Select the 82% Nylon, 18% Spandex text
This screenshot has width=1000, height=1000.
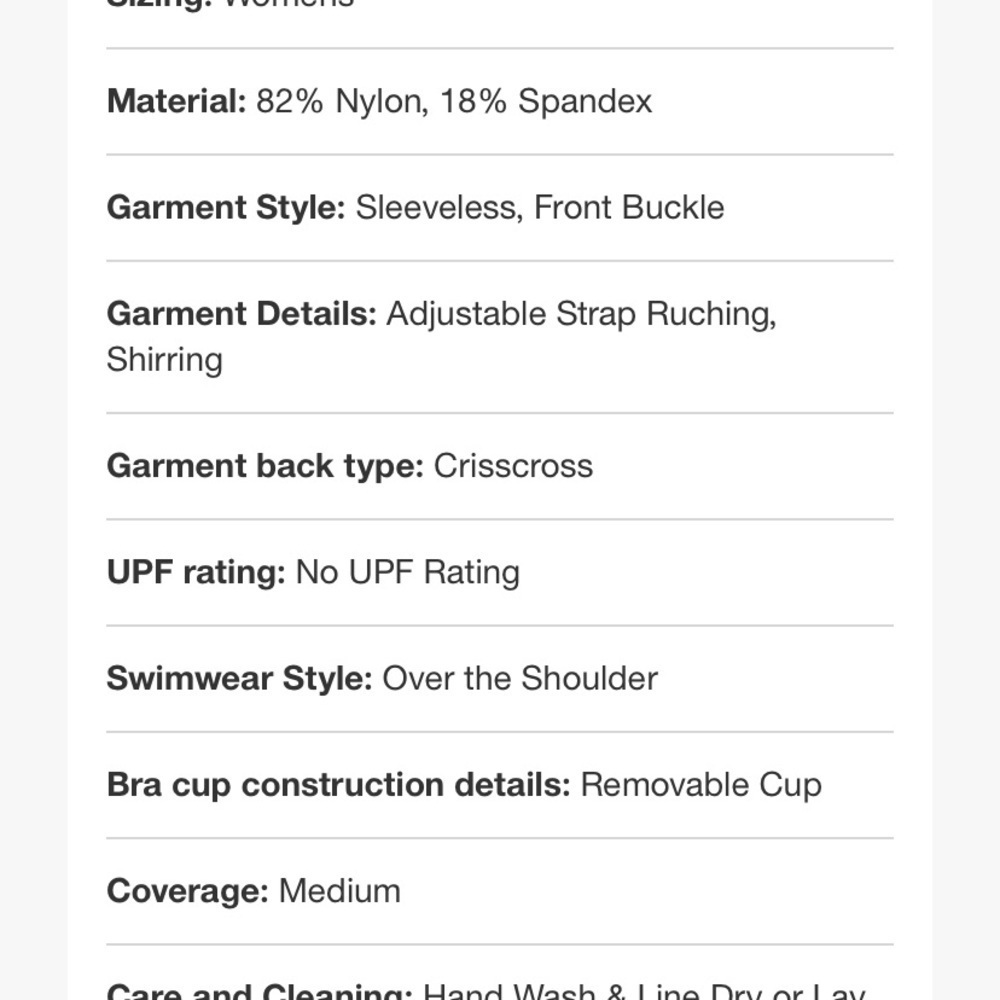coord(454,101)
